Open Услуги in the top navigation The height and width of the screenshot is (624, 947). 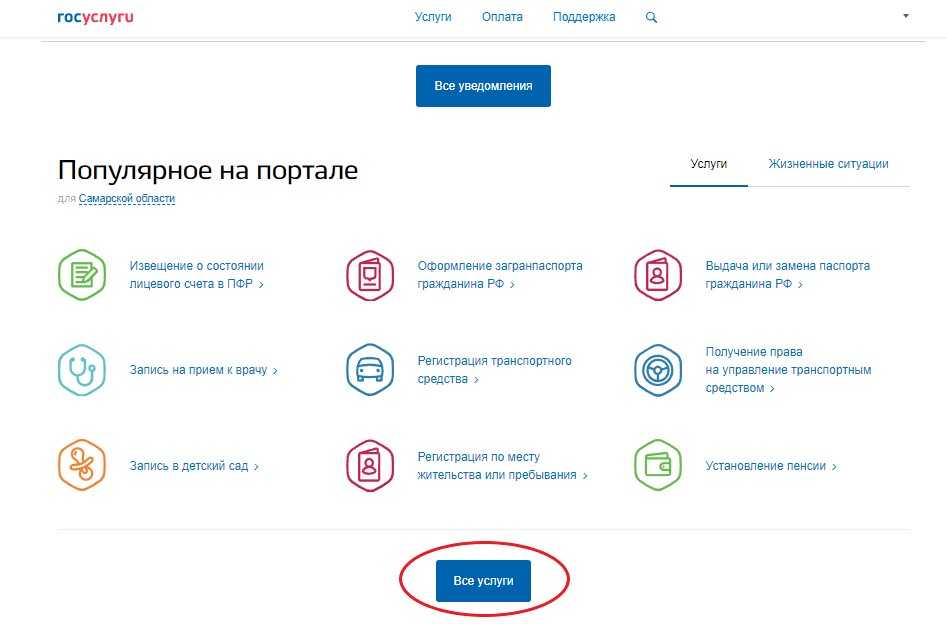click(x=433, y=17)
